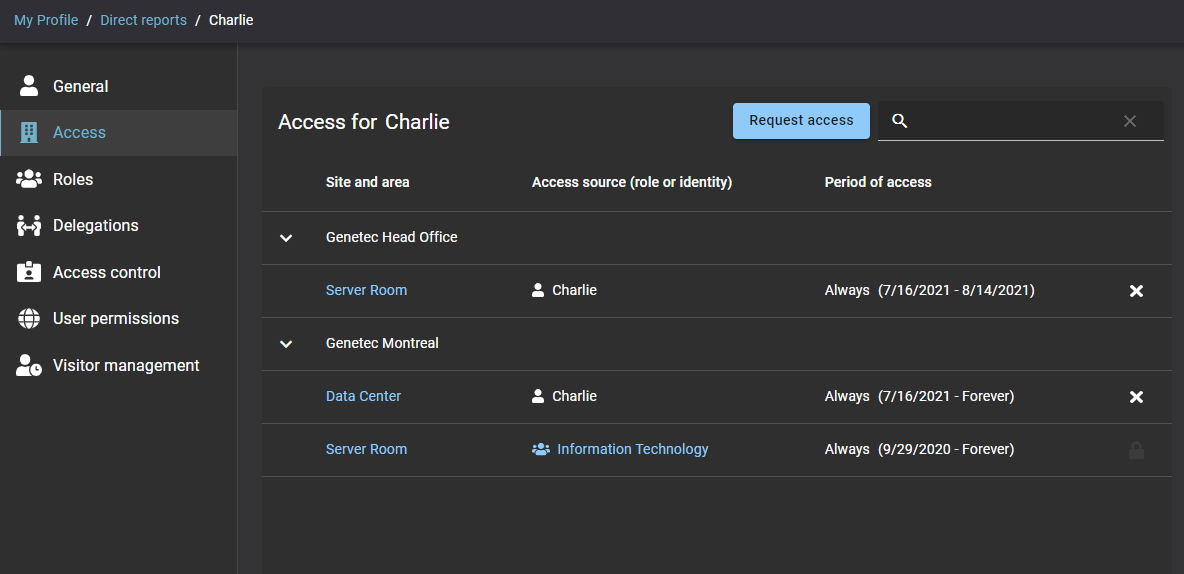Clear the search field with X icon
The height and width of the screenshot is (574, 1184).
click(1130, 121)
